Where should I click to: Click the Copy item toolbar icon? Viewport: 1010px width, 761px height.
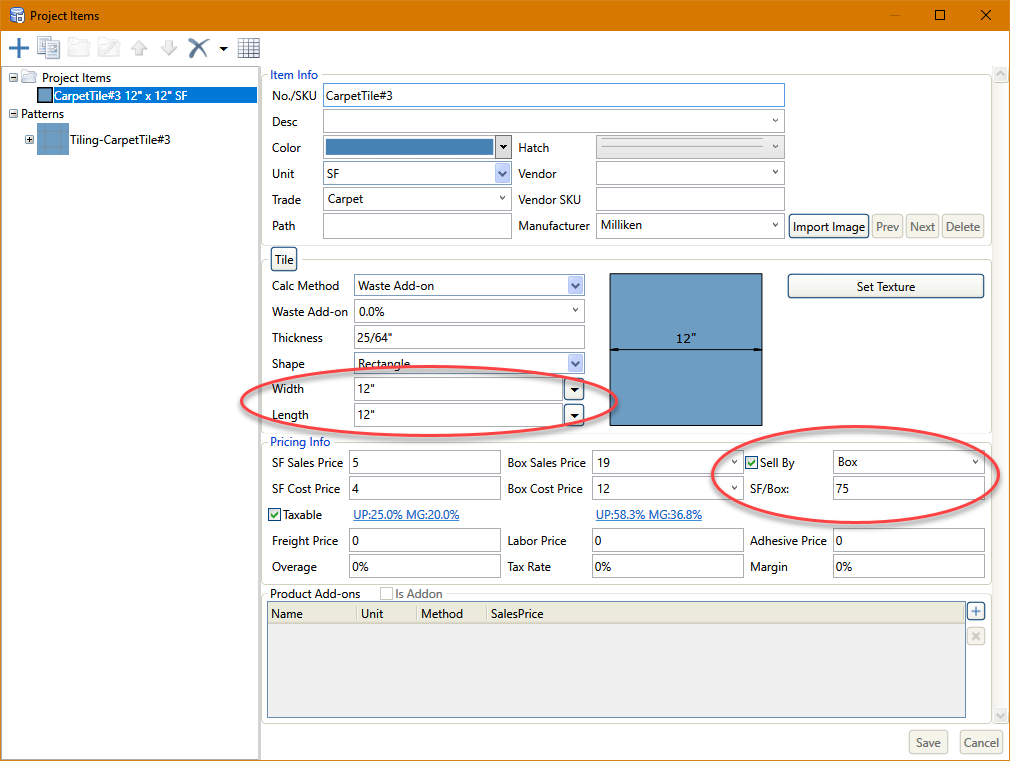[48, 48]
